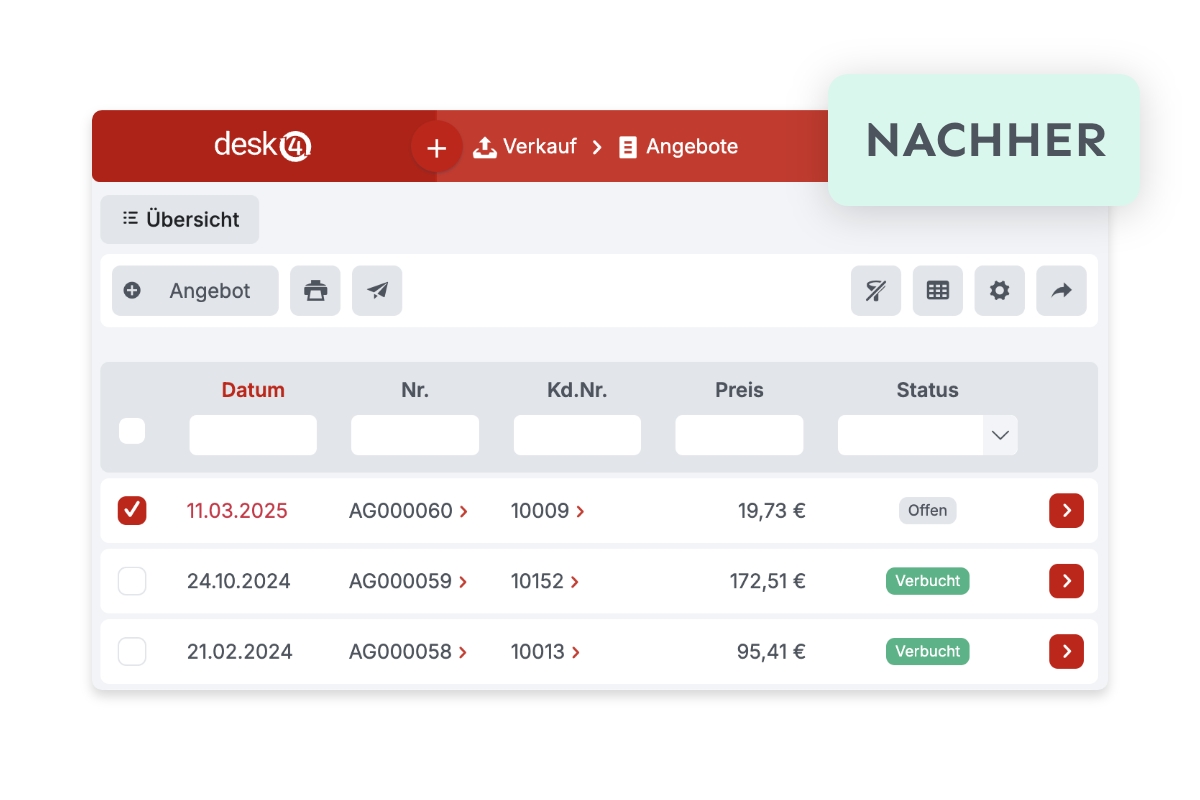Sort by the Kd.Nr. column header
The image size is (1200, 800).
tap(577, 390)
